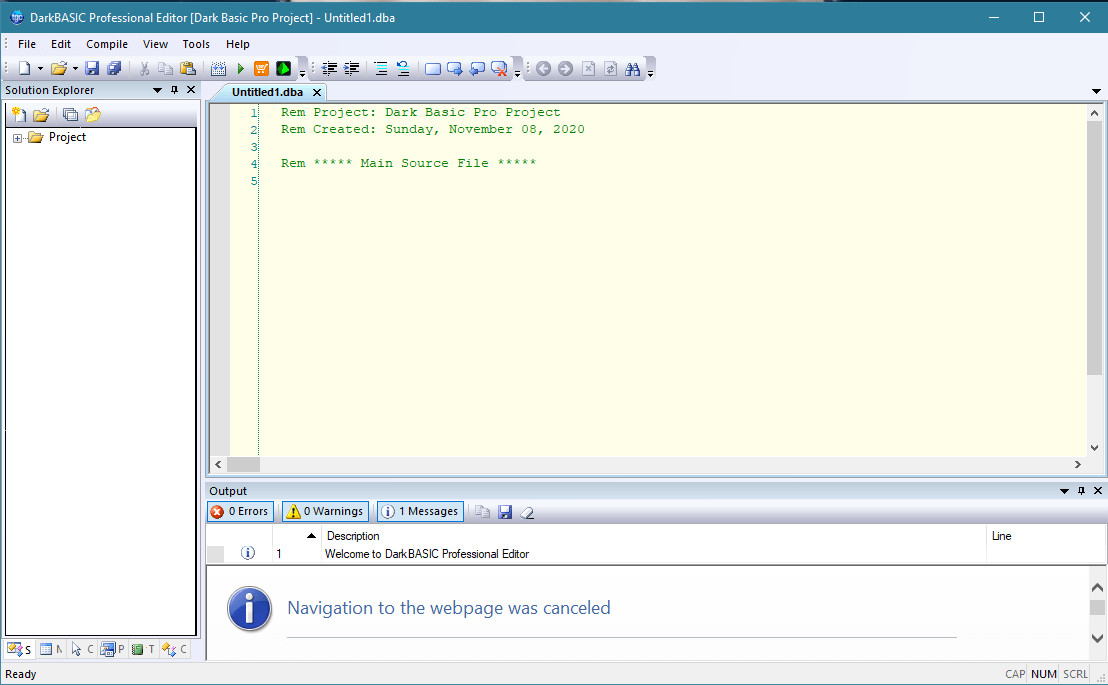The height and width of the screenshot is (685, 1108).
Task: Open the Compile menu
Action: tap(107, 44)
